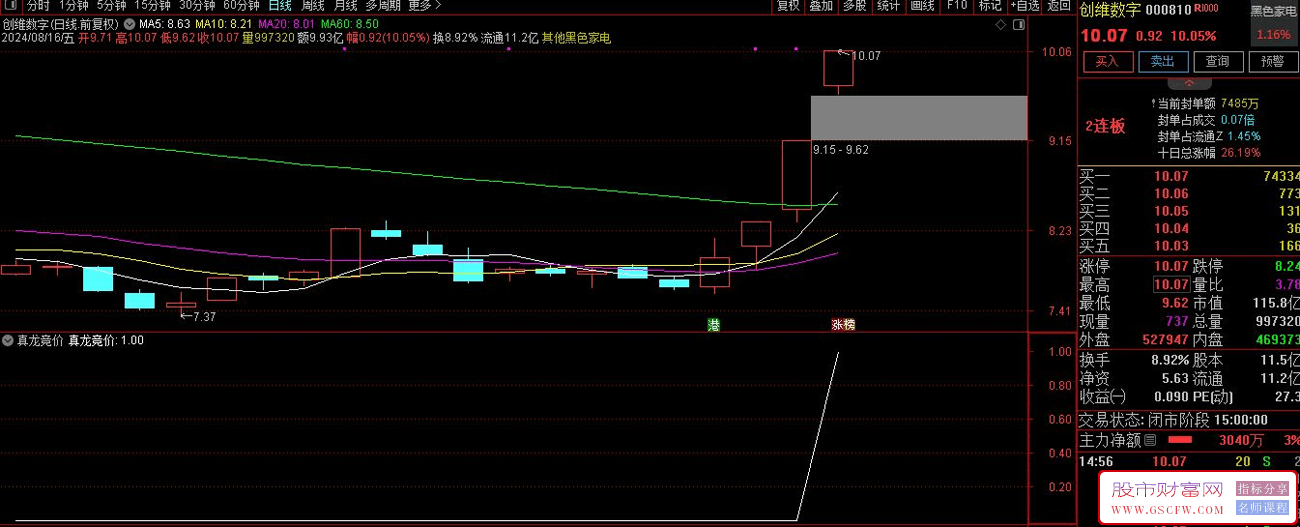The image size is (1300, 527).
Task: Click the 当前封单额 7485万 row
Action: coord(1204,103)
